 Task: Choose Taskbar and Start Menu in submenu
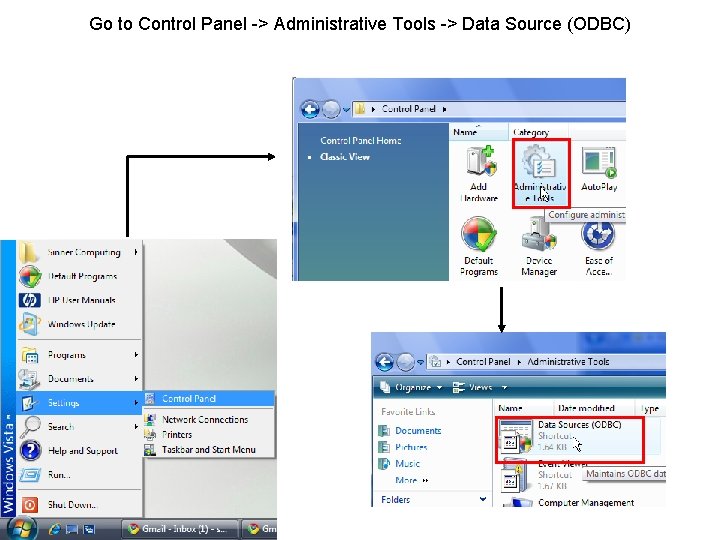209,450
